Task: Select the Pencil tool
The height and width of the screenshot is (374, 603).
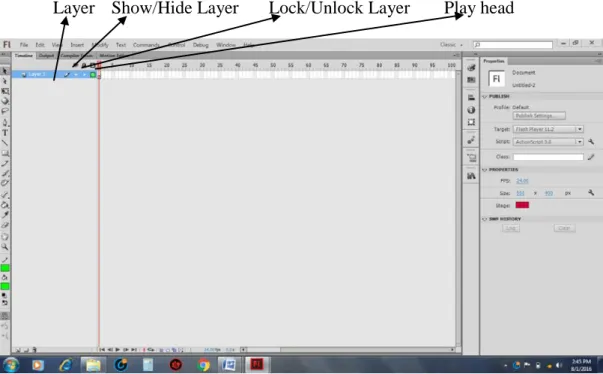Action: tap(5, 163)
